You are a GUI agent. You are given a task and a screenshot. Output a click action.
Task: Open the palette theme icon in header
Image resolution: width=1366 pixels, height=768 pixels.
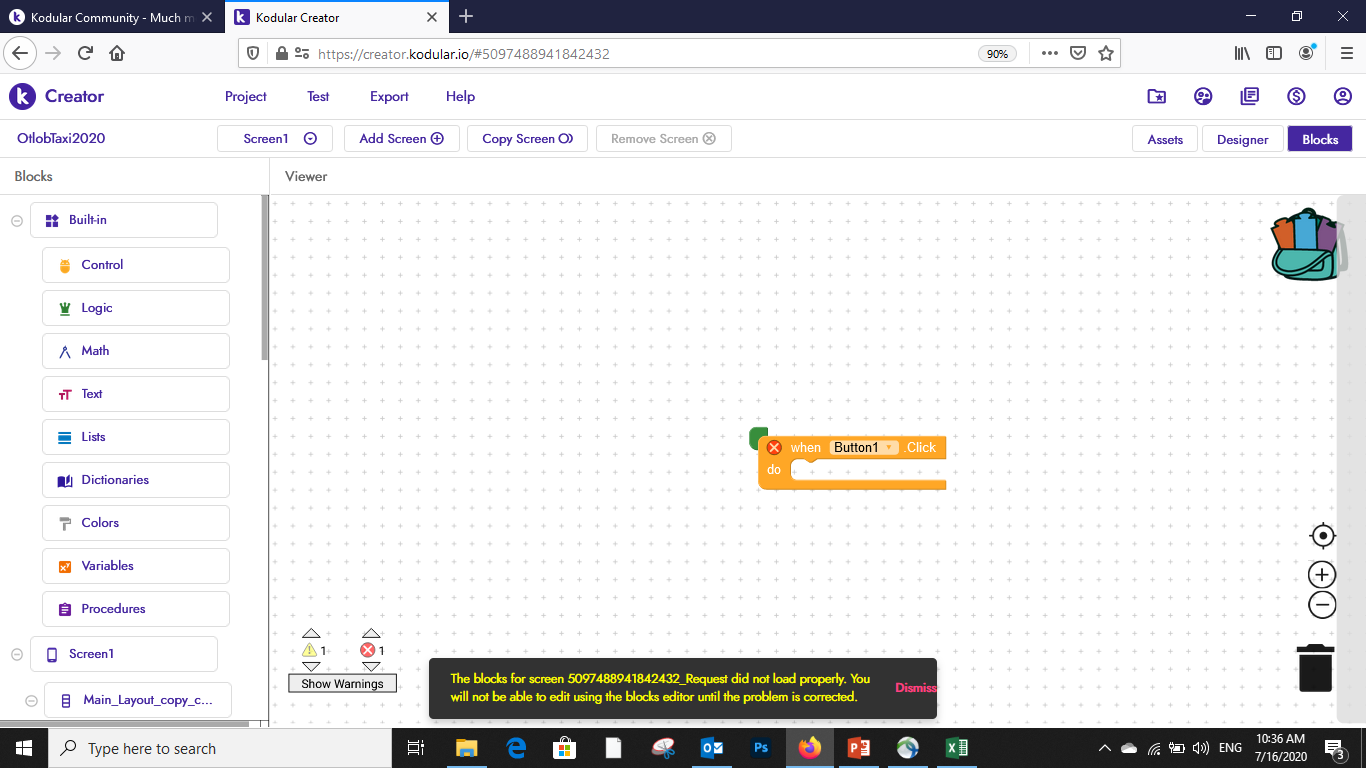point(1203,97)
